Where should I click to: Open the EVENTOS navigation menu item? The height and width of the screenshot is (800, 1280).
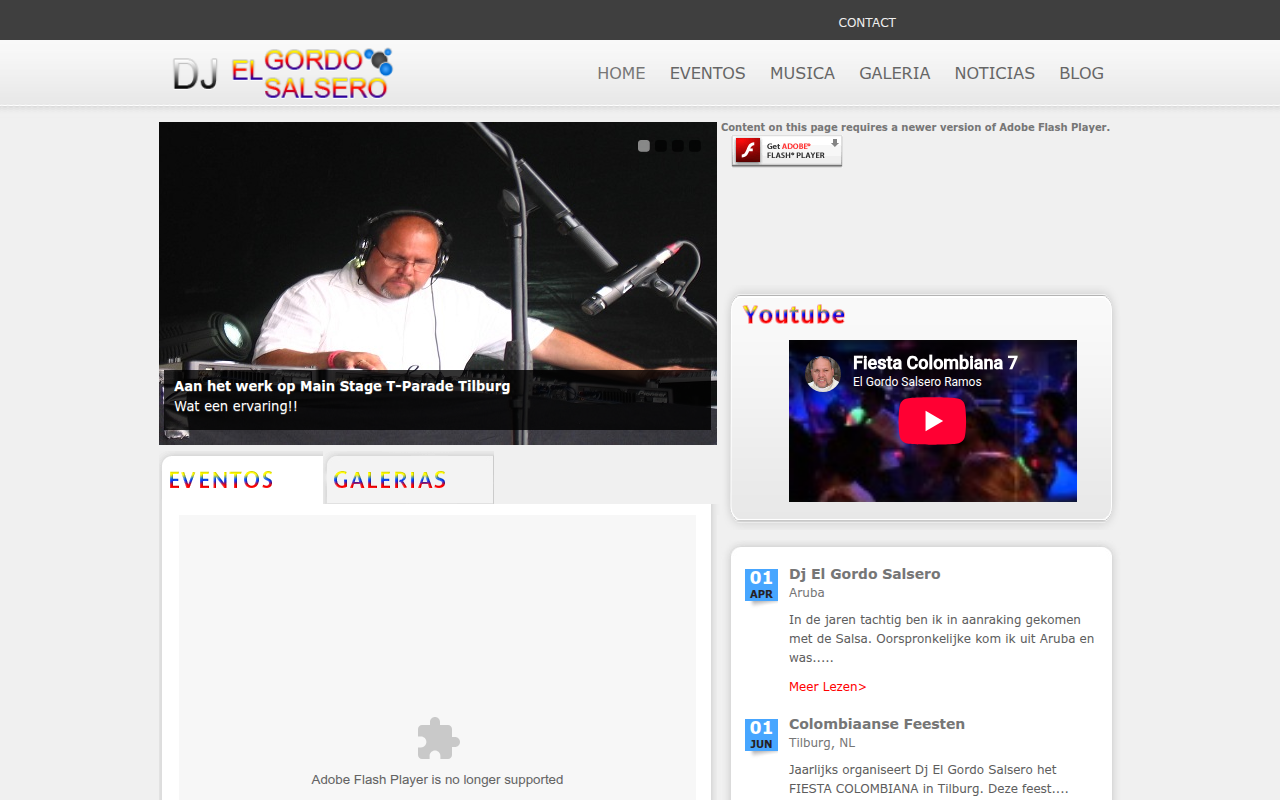tap(708, 73)
